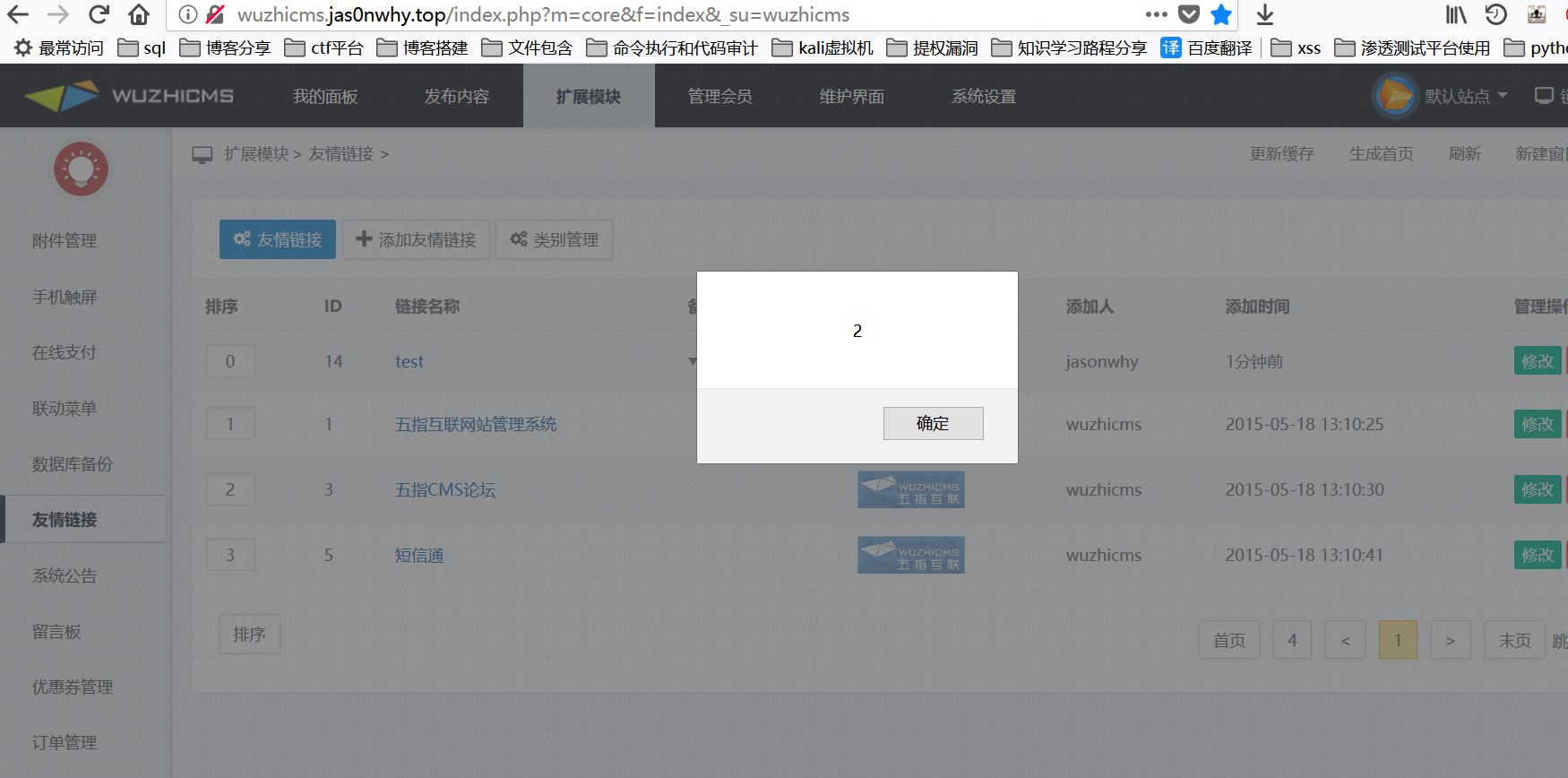This screenshot has width=1568, height=778.
Task: Go to 首页 in pagination
Action: (1229, 640)
